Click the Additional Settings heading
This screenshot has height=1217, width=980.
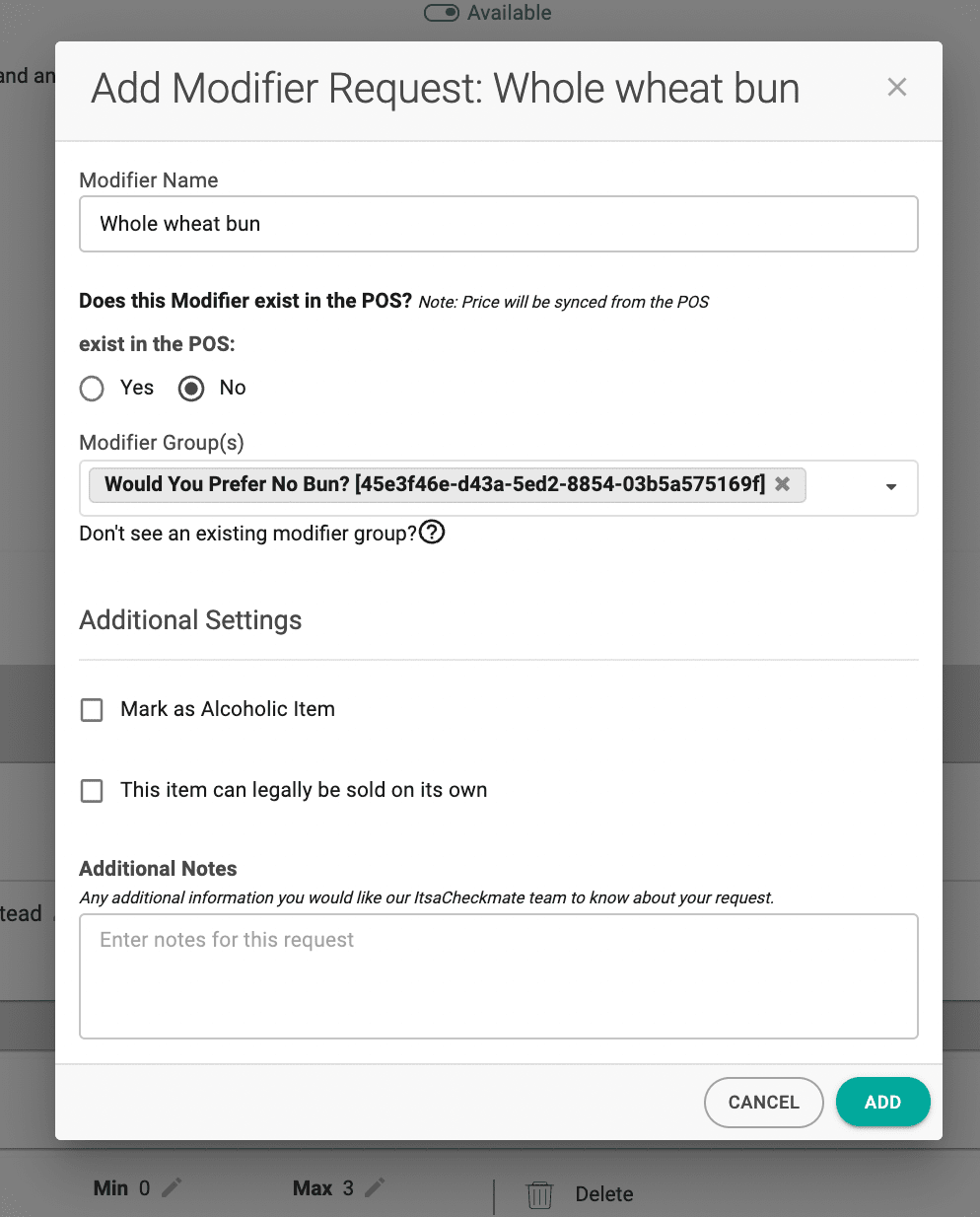coord(190,620)
